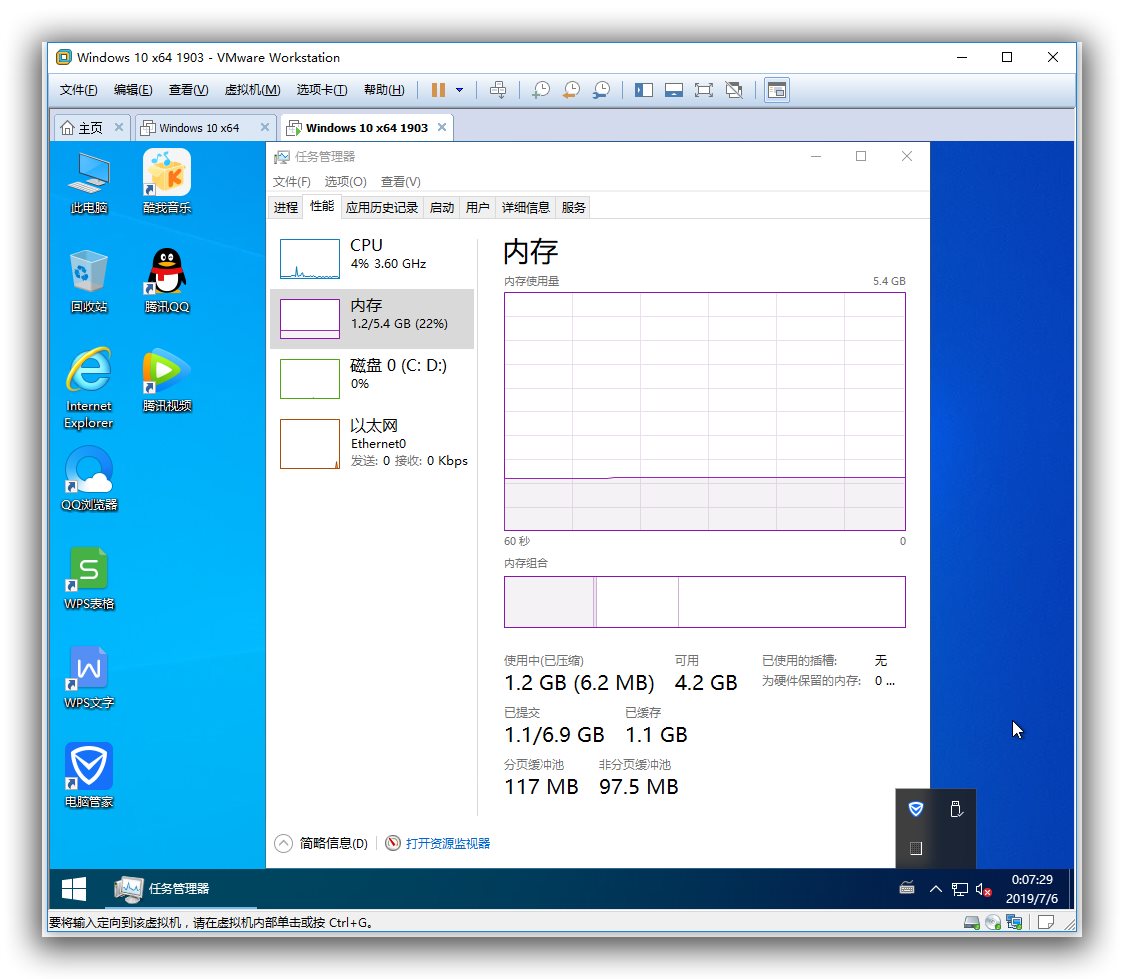
Task: Click the safely remove USB tray icon
Action: (x=955, y=809)
